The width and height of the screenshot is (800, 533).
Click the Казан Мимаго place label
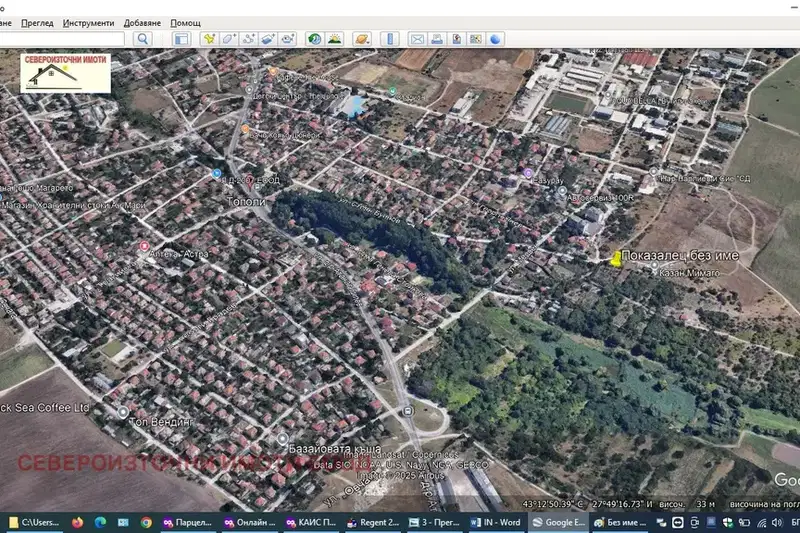coord(689,273)
